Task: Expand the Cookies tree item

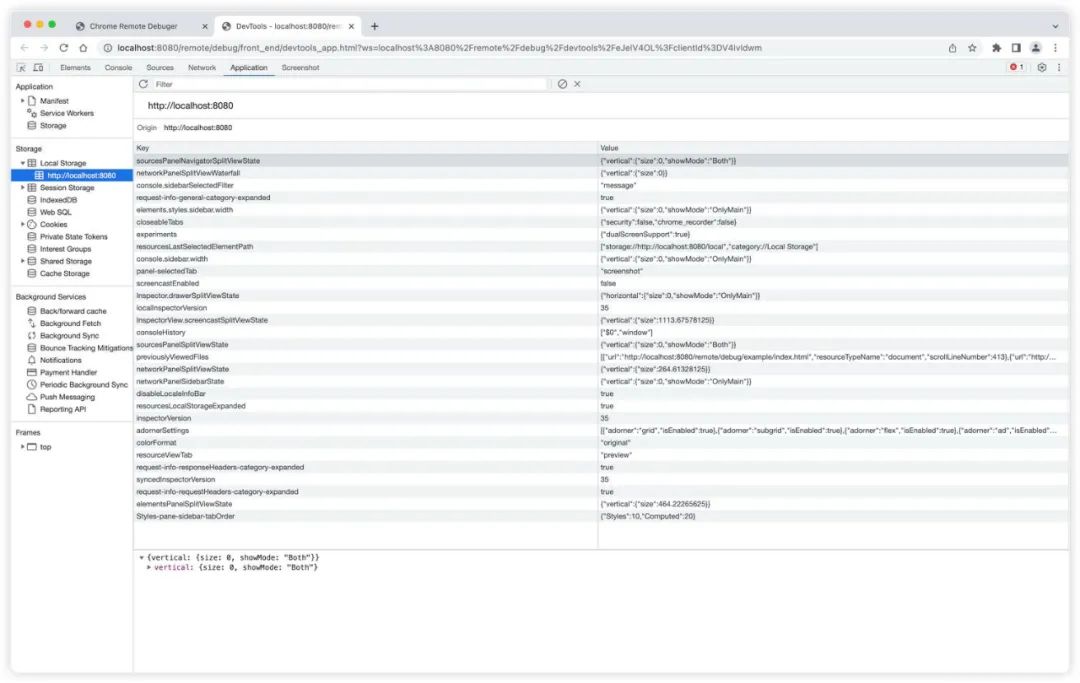Action: (24, 224)
